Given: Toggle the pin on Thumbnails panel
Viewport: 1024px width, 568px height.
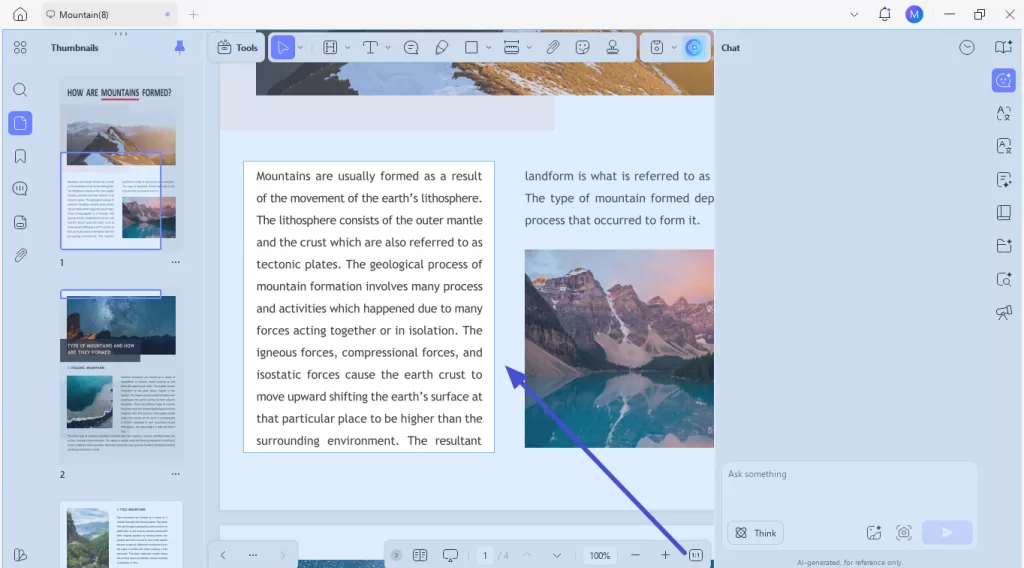Looking at the screenshot, I should click(x=180, y=47).
